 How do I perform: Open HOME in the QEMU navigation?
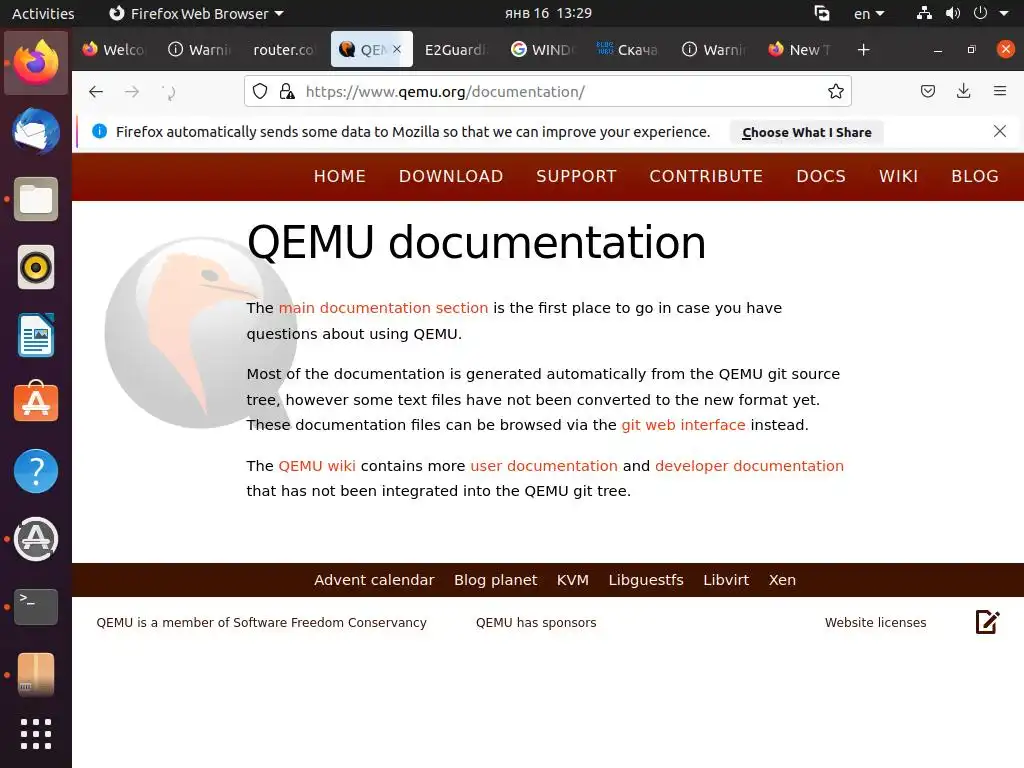click(x=340, y=176)
